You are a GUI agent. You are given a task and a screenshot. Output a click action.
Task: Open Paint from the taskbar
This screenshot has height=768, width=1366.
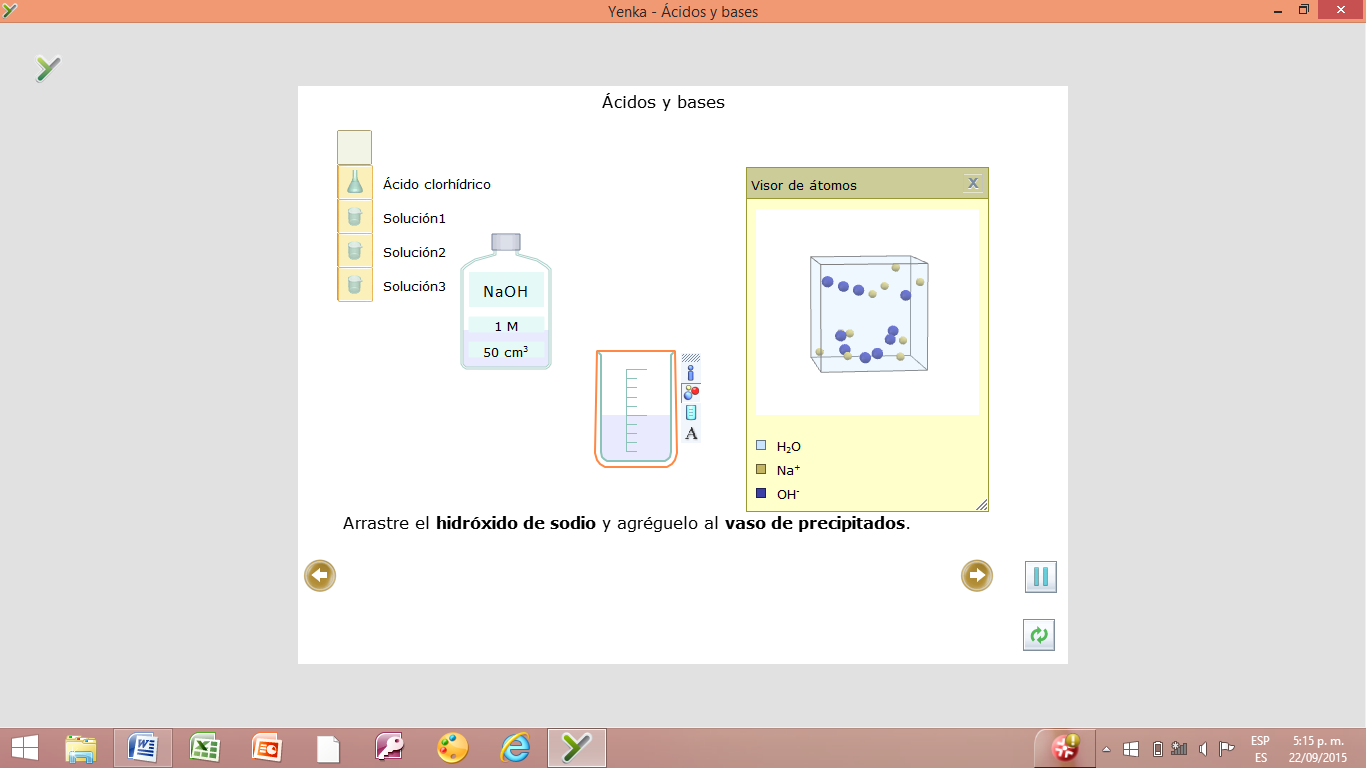453,747
